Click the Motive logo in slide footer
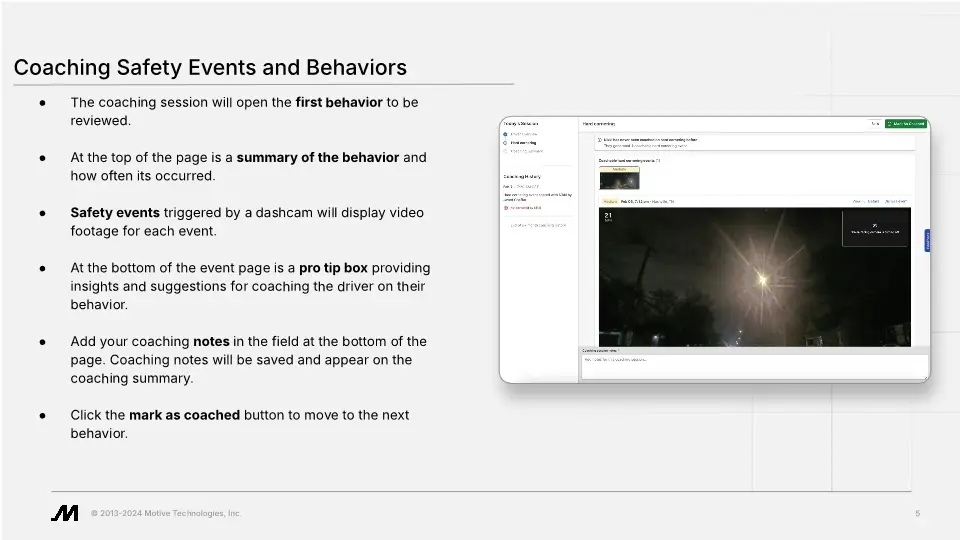960x540 pixels. pos(65,513)
